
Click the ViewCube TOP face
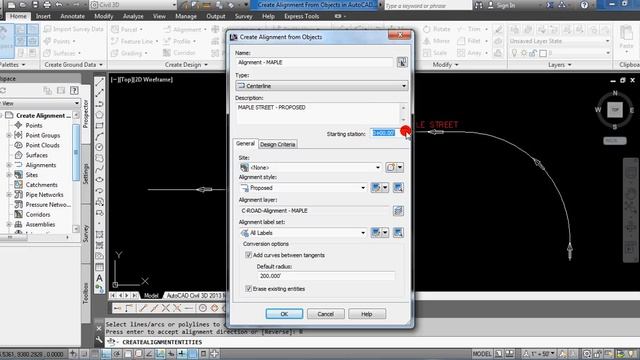point(615,110)
